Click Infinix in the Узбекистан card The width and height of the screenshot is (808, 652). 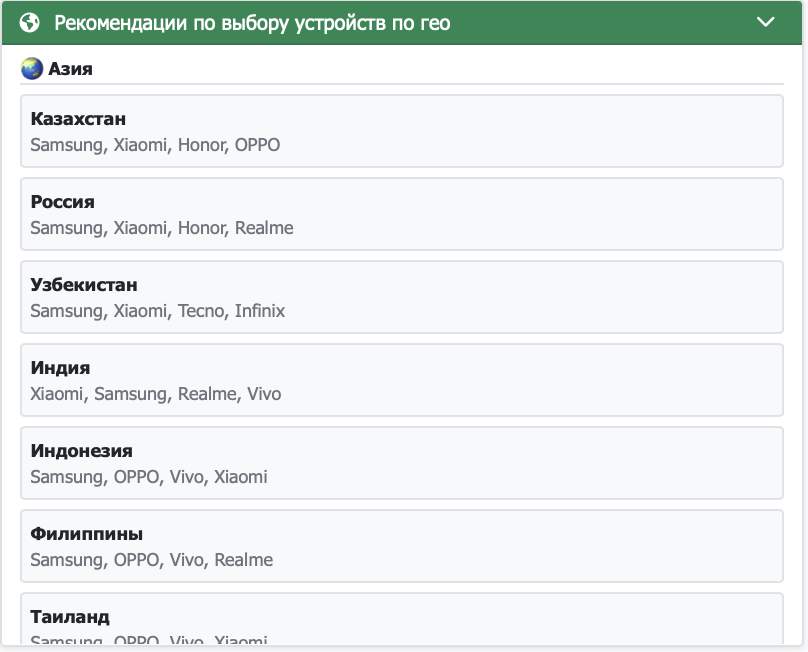coord(260,311)
